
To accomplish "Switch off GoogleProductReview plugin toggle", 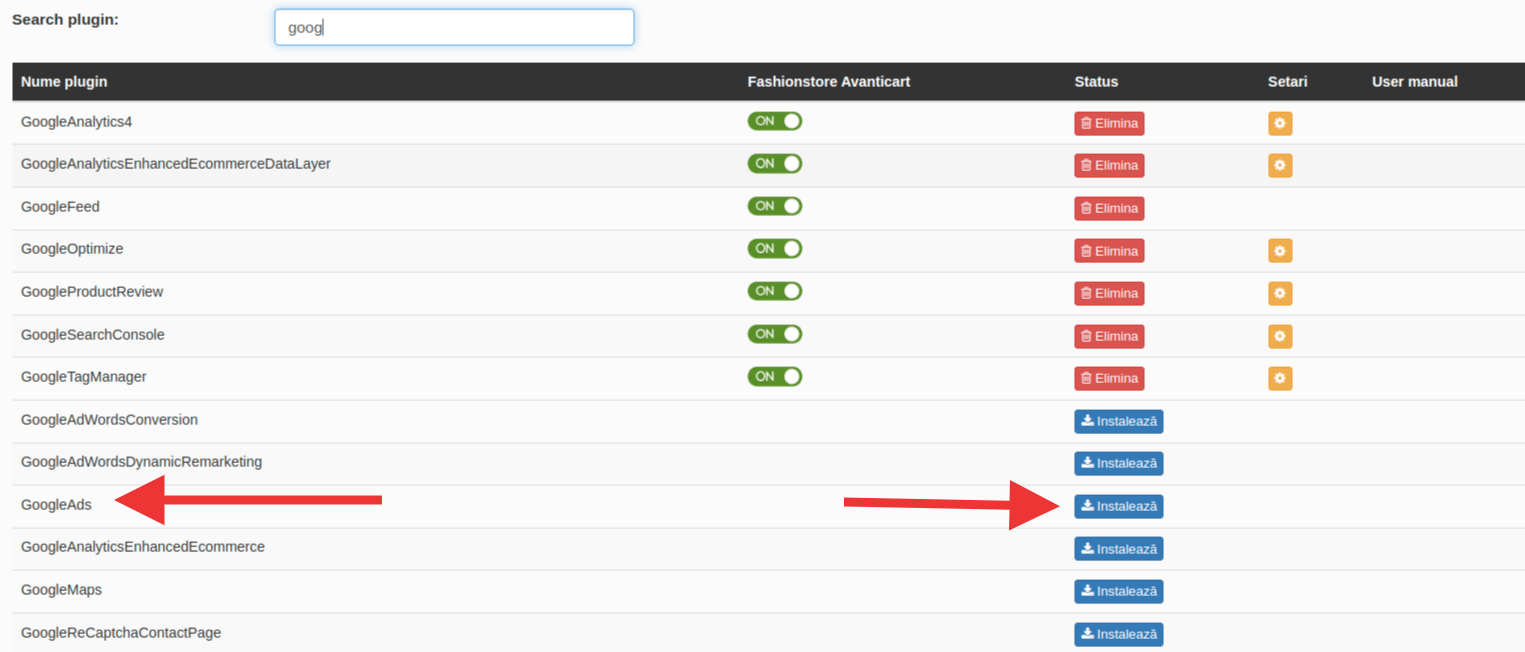I will click(x=775, y=291).
